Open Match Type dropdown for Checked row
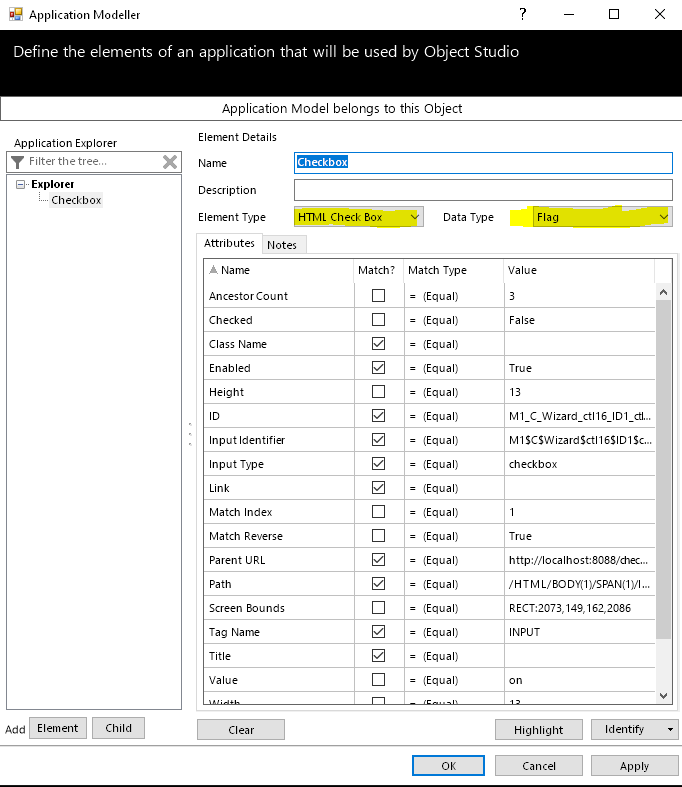The height and width of the screenshot is (787, 682). coord(454,320)
